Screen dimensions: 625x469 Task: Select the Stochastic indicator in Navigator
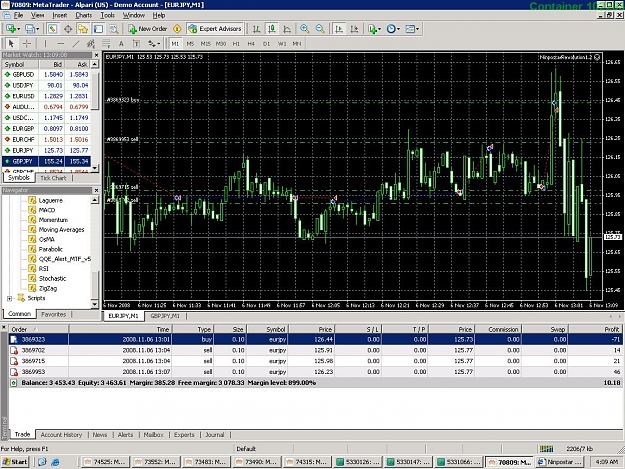point(52,279)
